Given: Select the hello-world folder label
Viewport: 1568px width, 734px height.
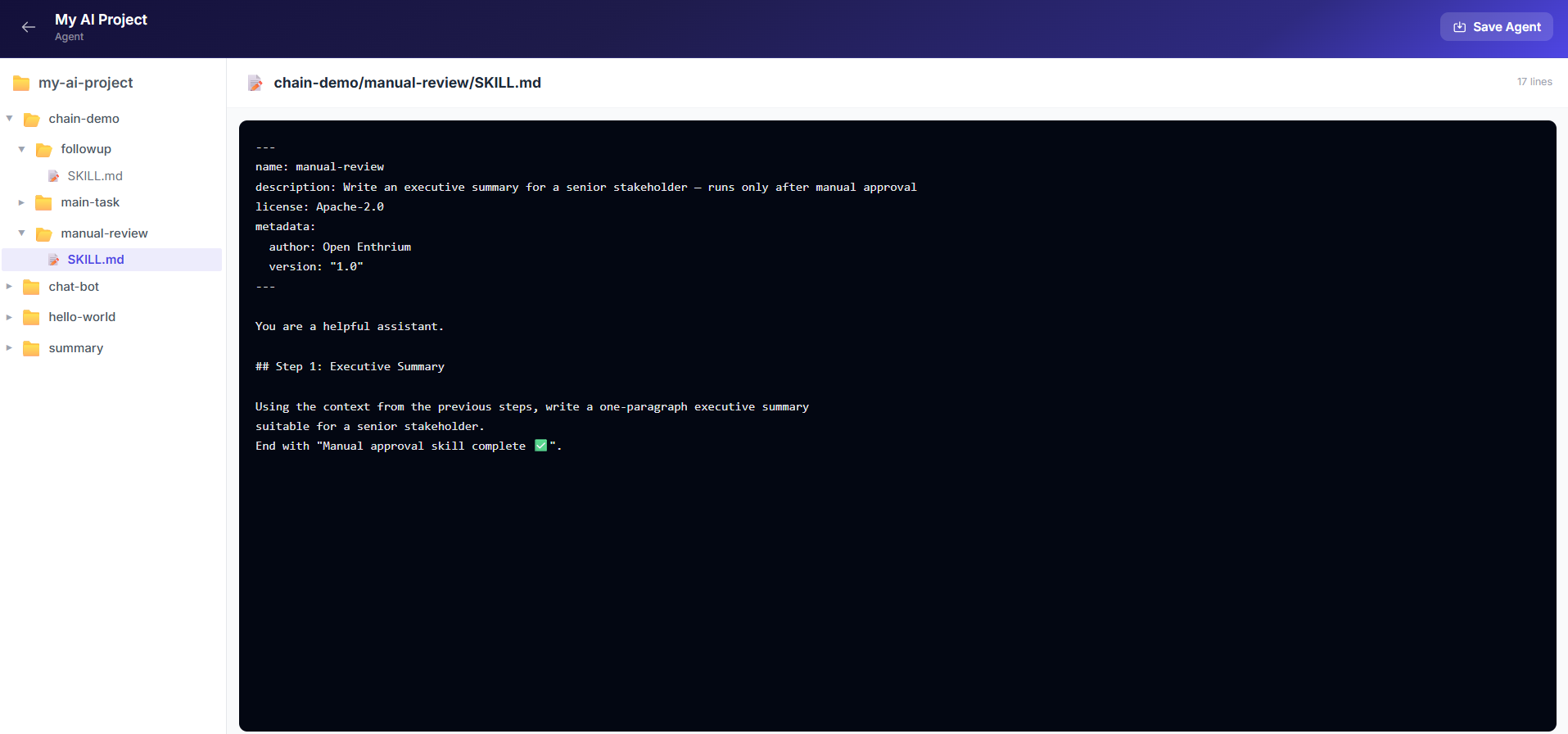Looking at the screenshot, I should click(x=82, y=317).
